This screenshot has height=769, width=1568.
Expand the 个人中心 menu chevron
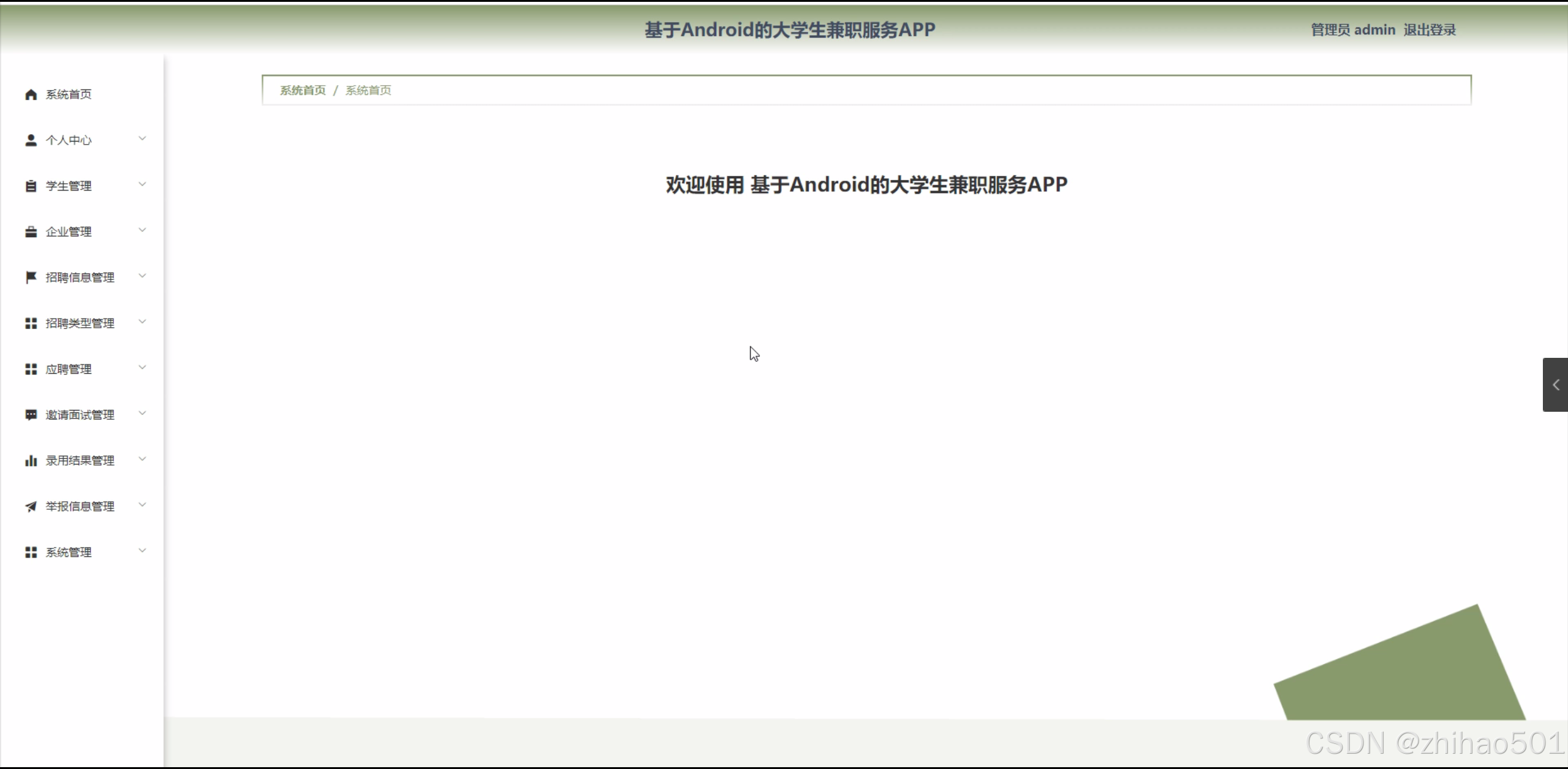142,138
